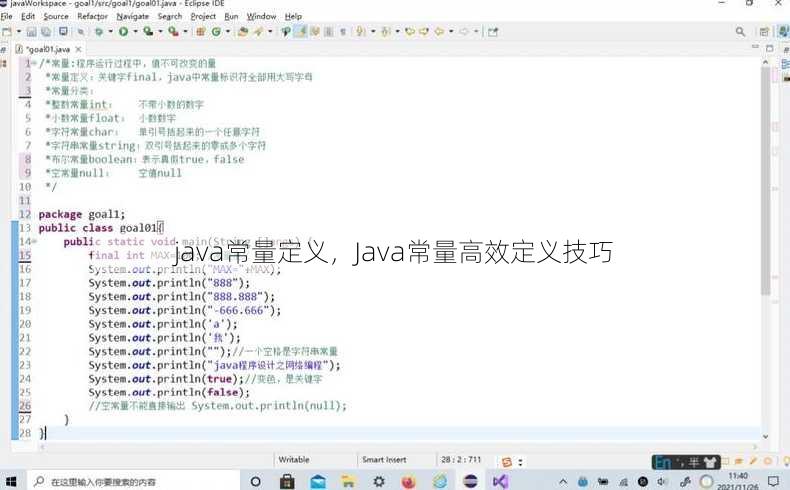This screenshot has height=490, width=790.
Task: Expand the Run configurations dropdown
Action: tap(135, 32)
